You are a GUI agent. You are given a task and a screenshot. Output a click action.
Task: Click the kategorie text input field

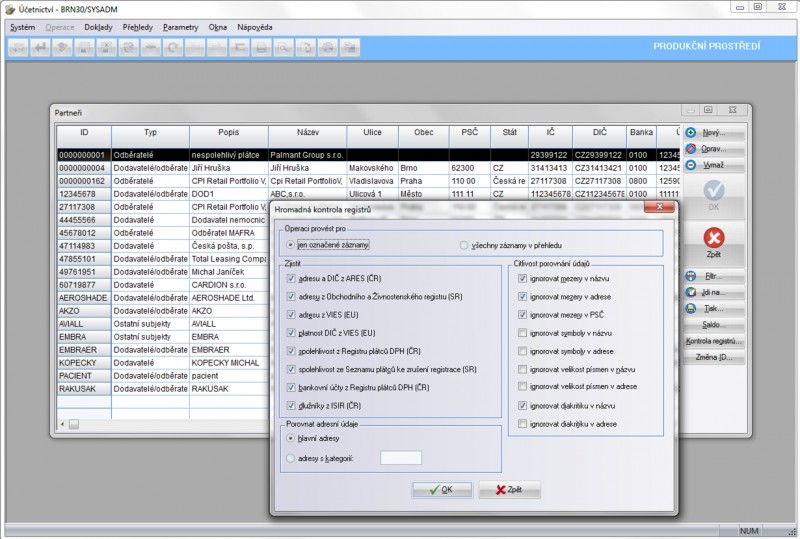401,458
